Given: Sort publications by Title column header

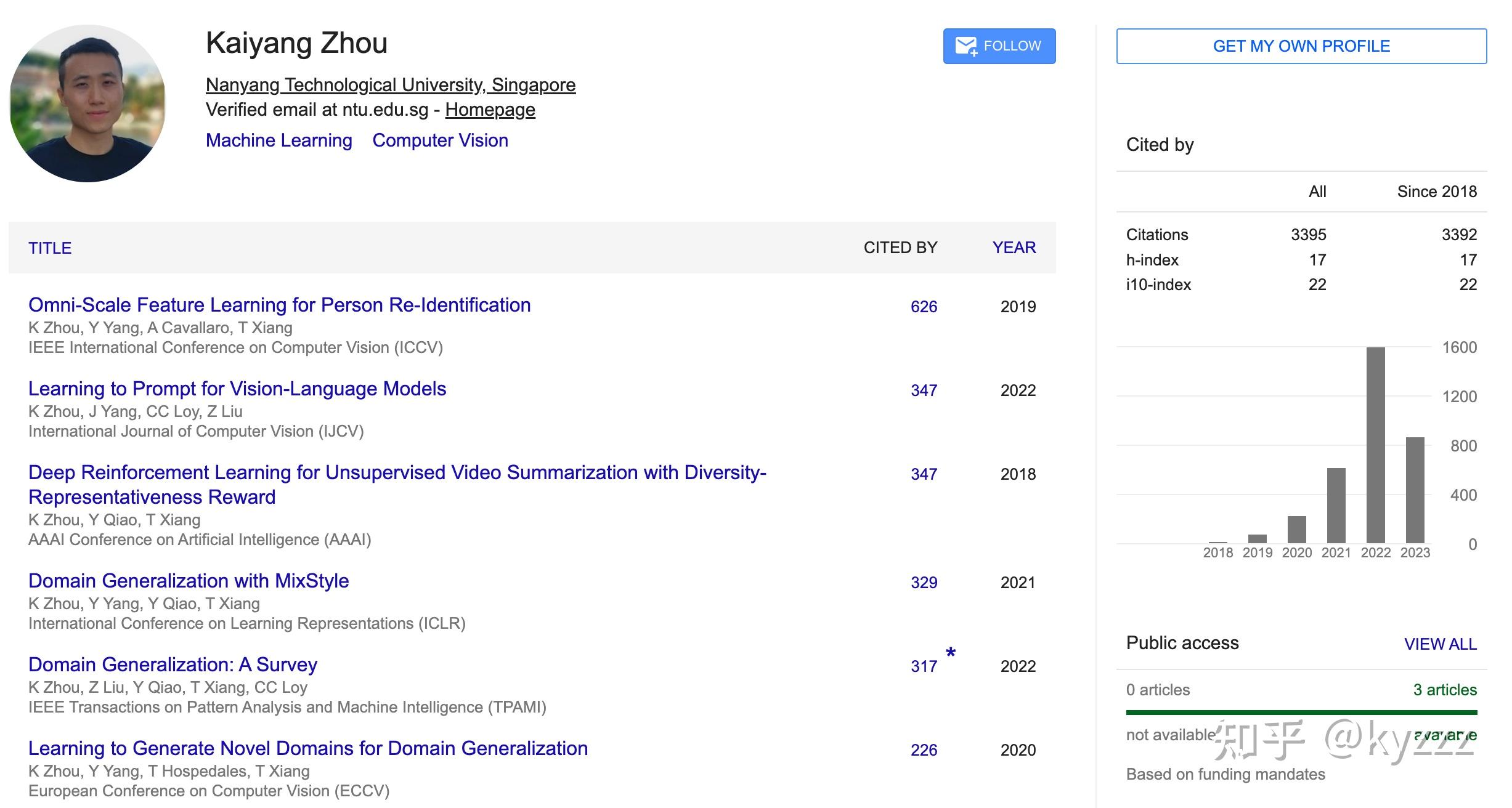Looking at the screenshot, I should (x=50, y=248).
